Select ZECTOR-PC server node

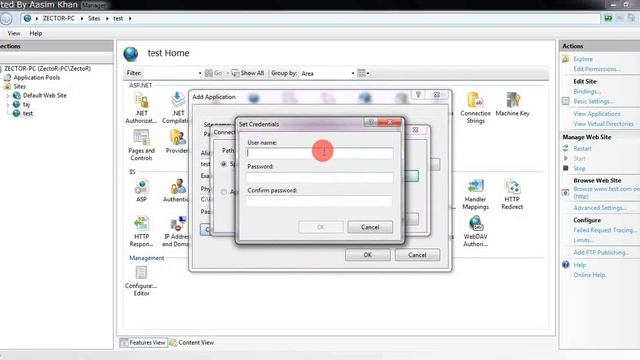pos(47,69)
